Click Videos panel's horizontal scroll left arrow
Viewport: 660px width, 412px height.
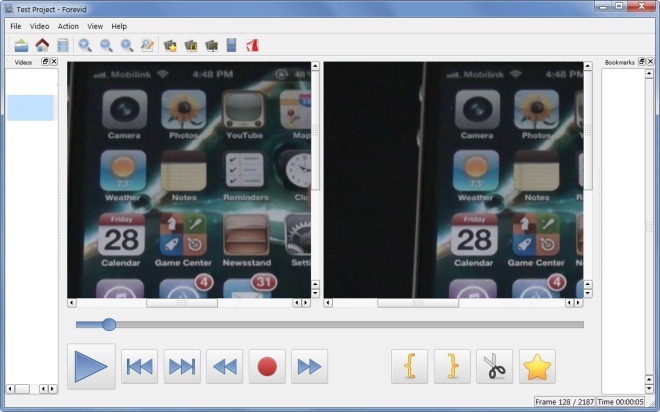pyautogui.click(x=11, y=388)
